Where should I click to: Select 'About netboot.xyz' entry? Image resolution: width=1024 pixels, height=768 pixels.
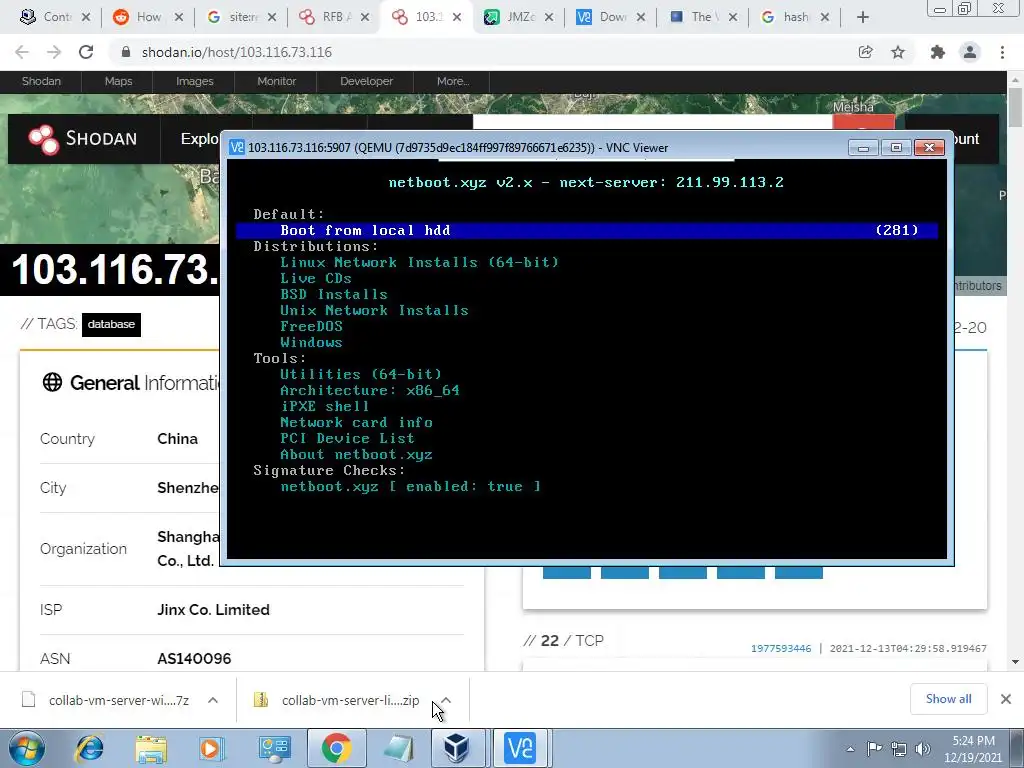click(x=356, y=454)
